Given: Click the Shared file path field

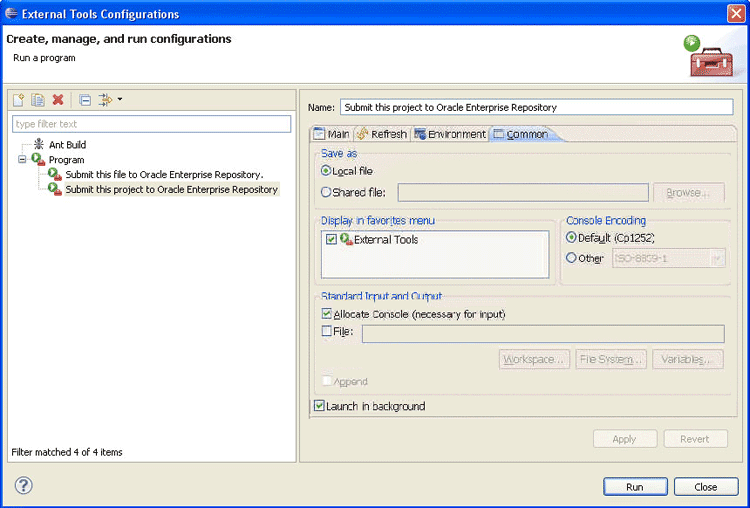Looking at the screenshot, I should 523,192.
